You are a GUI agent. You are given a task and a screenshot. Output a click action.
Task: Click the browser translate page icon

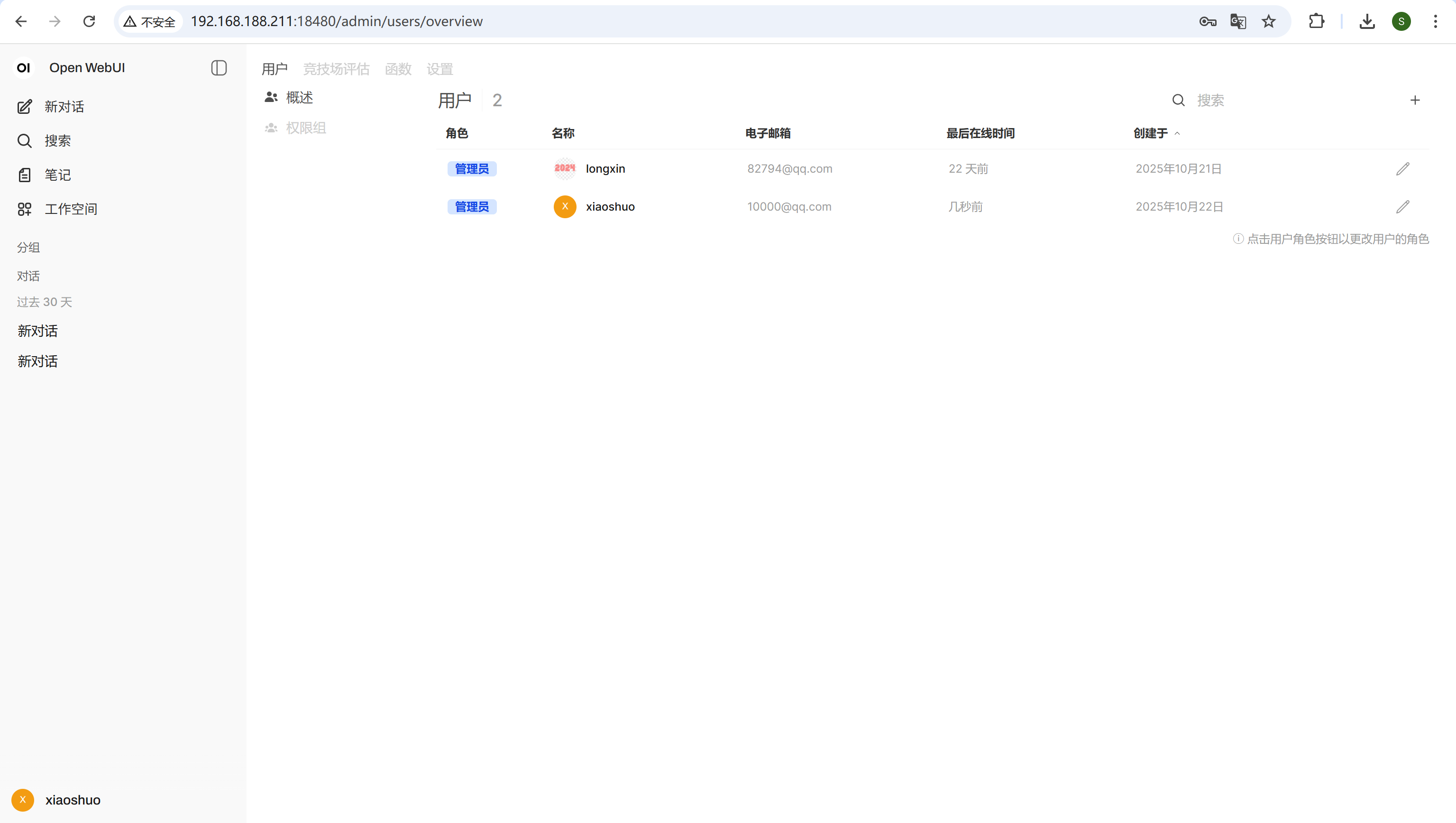tap(1238, 21)
